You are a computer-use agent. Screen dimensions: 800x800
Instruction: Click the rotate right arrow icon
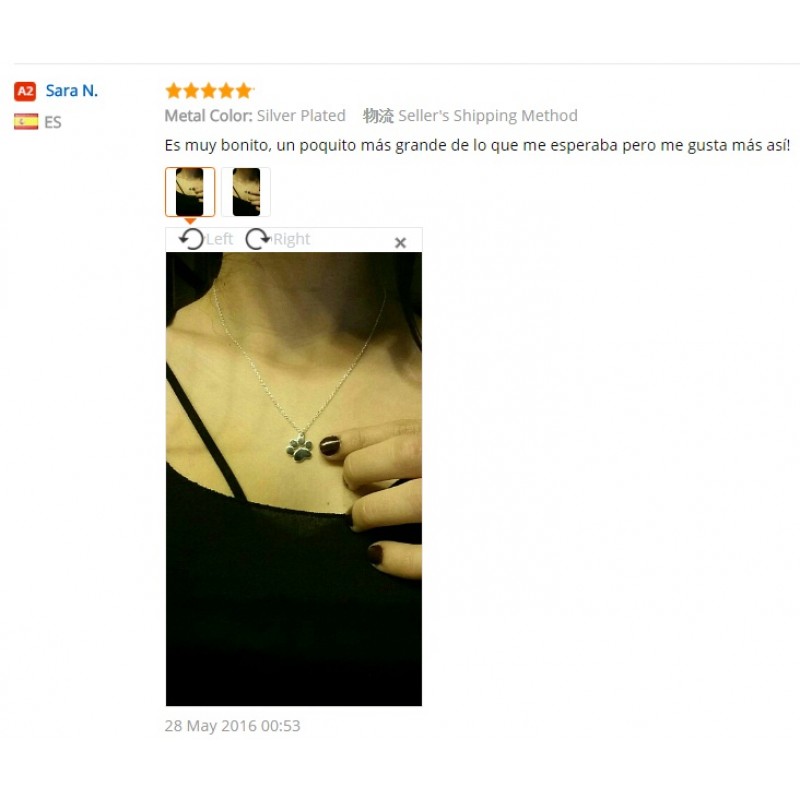click(258, 239)
